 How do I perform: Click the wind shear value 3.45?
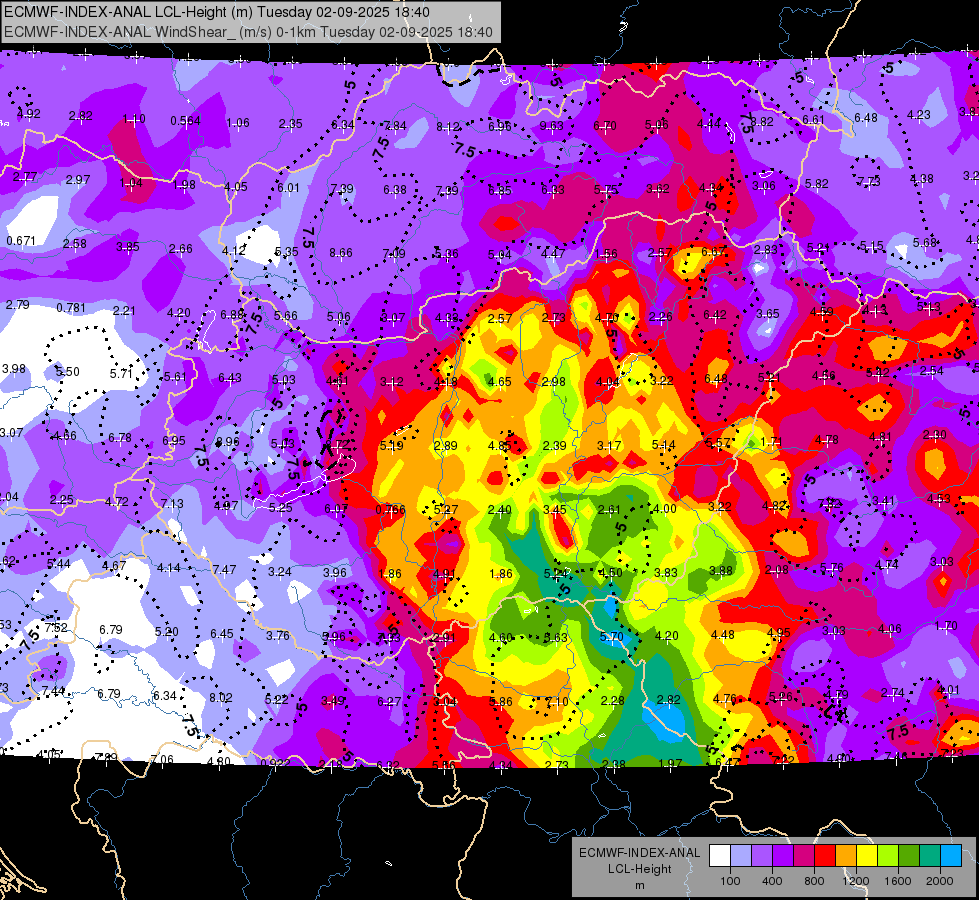pyautogui.click(x=554, y=510)
